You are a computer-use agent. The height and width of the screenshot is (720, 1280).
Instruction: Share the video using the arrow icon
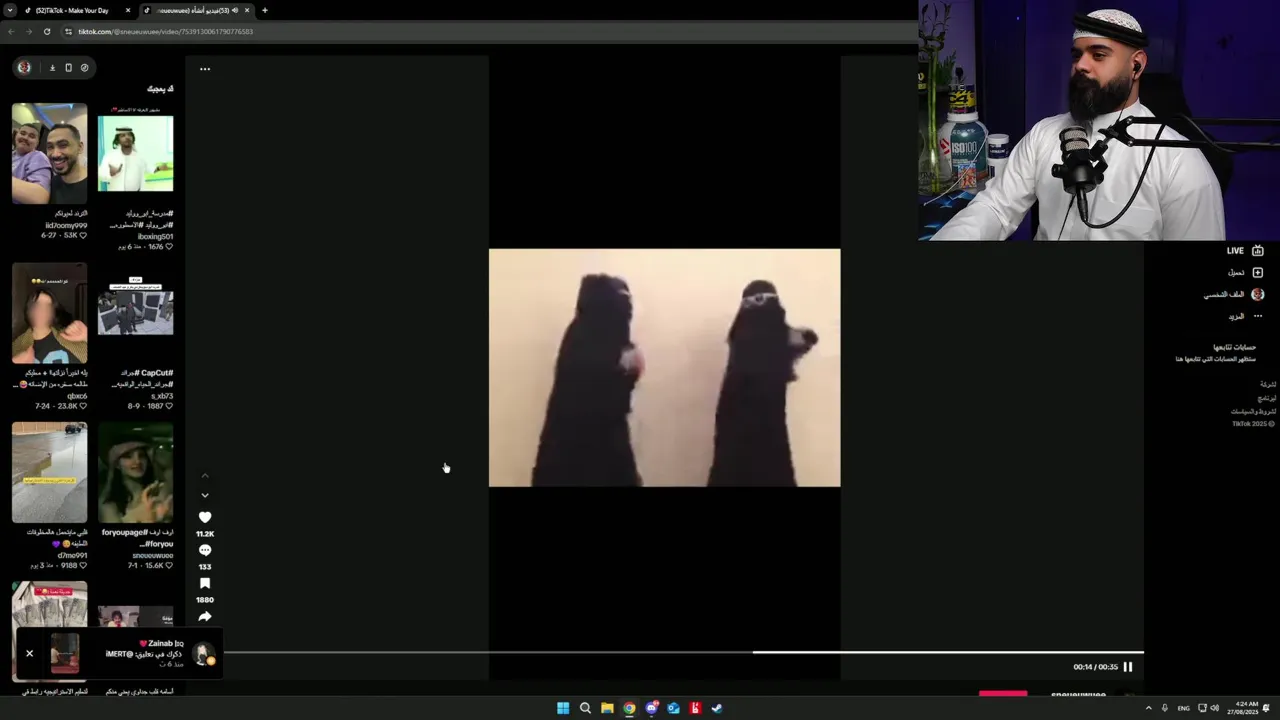click(205, 616)
